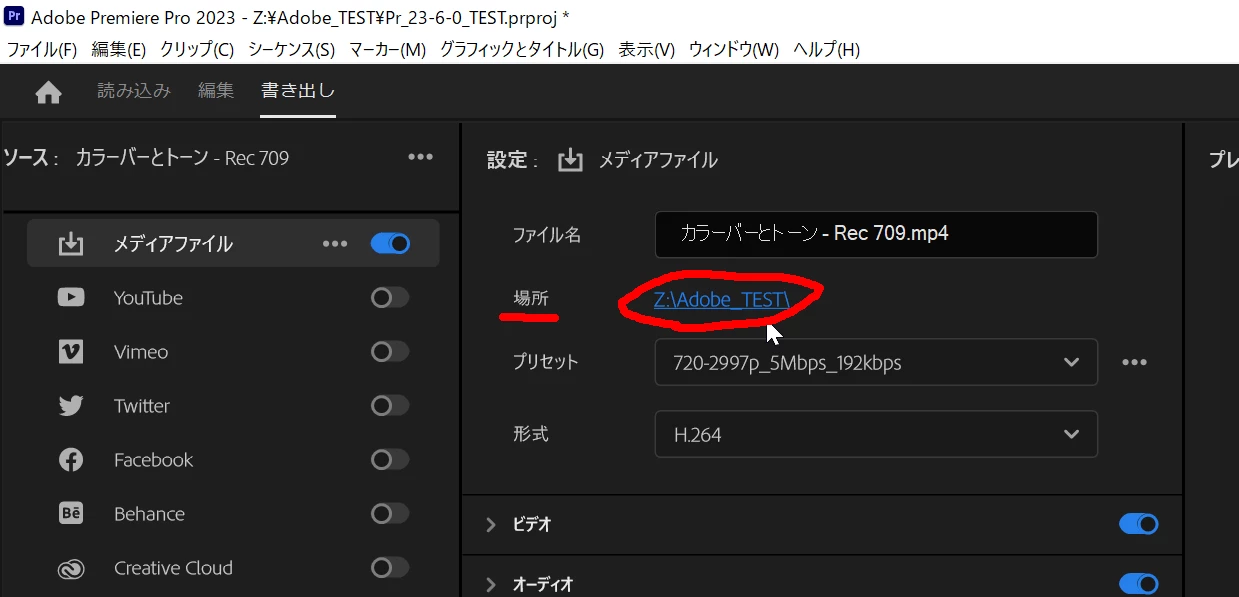Click the Creative Cloud icon

click(71, 568)
